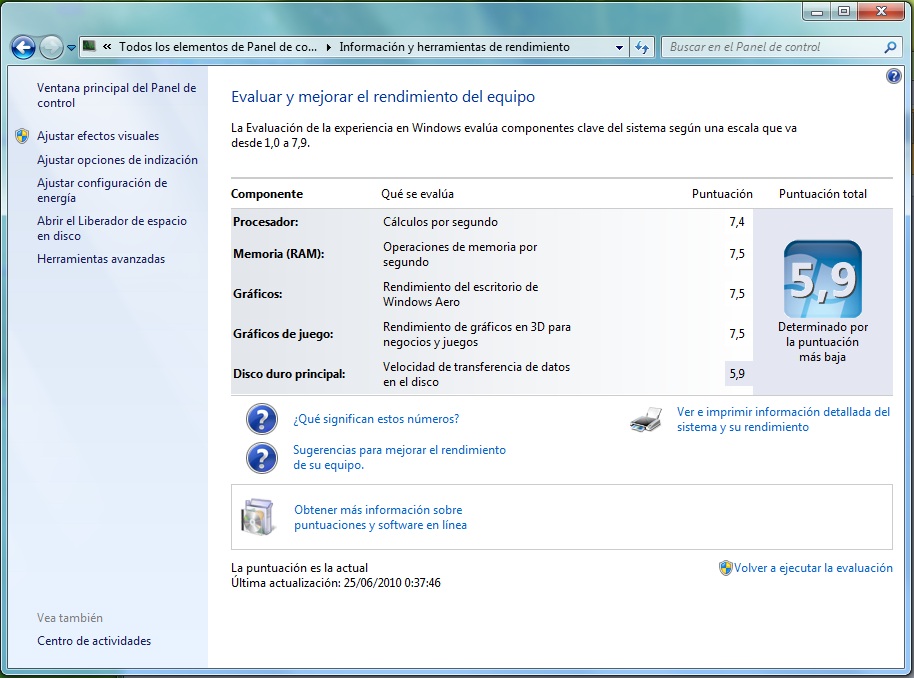
Task: Refresh the page with the refresh button
Action: 642,47
